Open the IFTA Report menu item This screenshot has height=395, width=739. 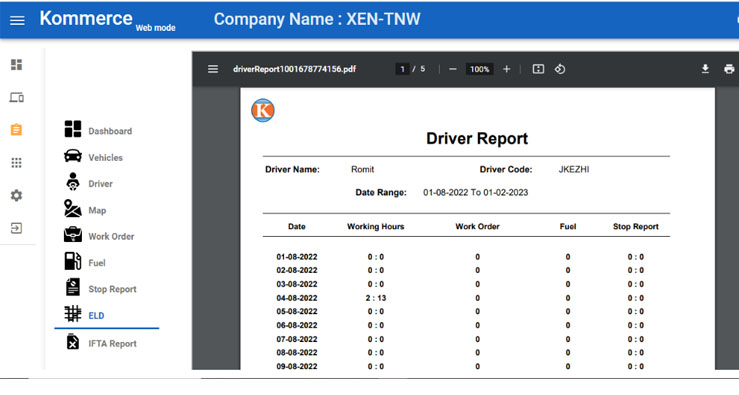pyautogui.click(x=112, y=344)
